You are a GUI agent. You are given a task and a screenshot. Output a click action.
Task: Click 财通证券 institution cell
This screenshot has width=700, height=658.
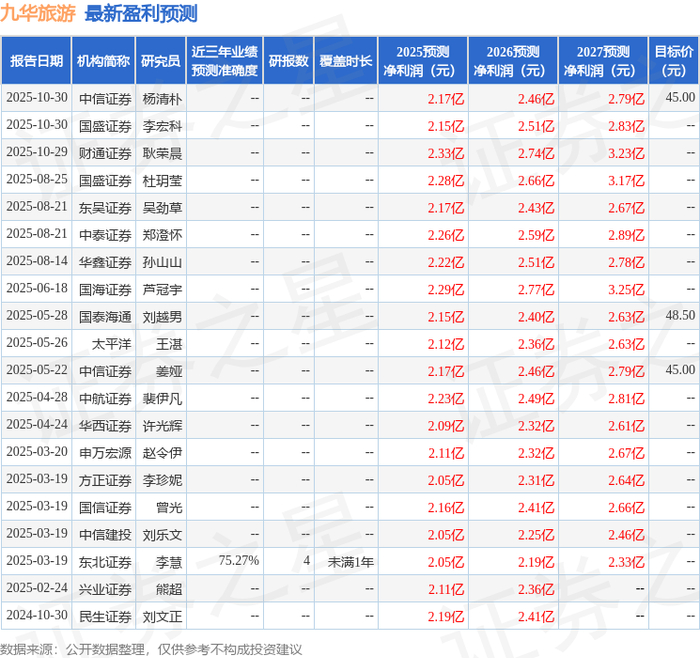tap(105, 153)
